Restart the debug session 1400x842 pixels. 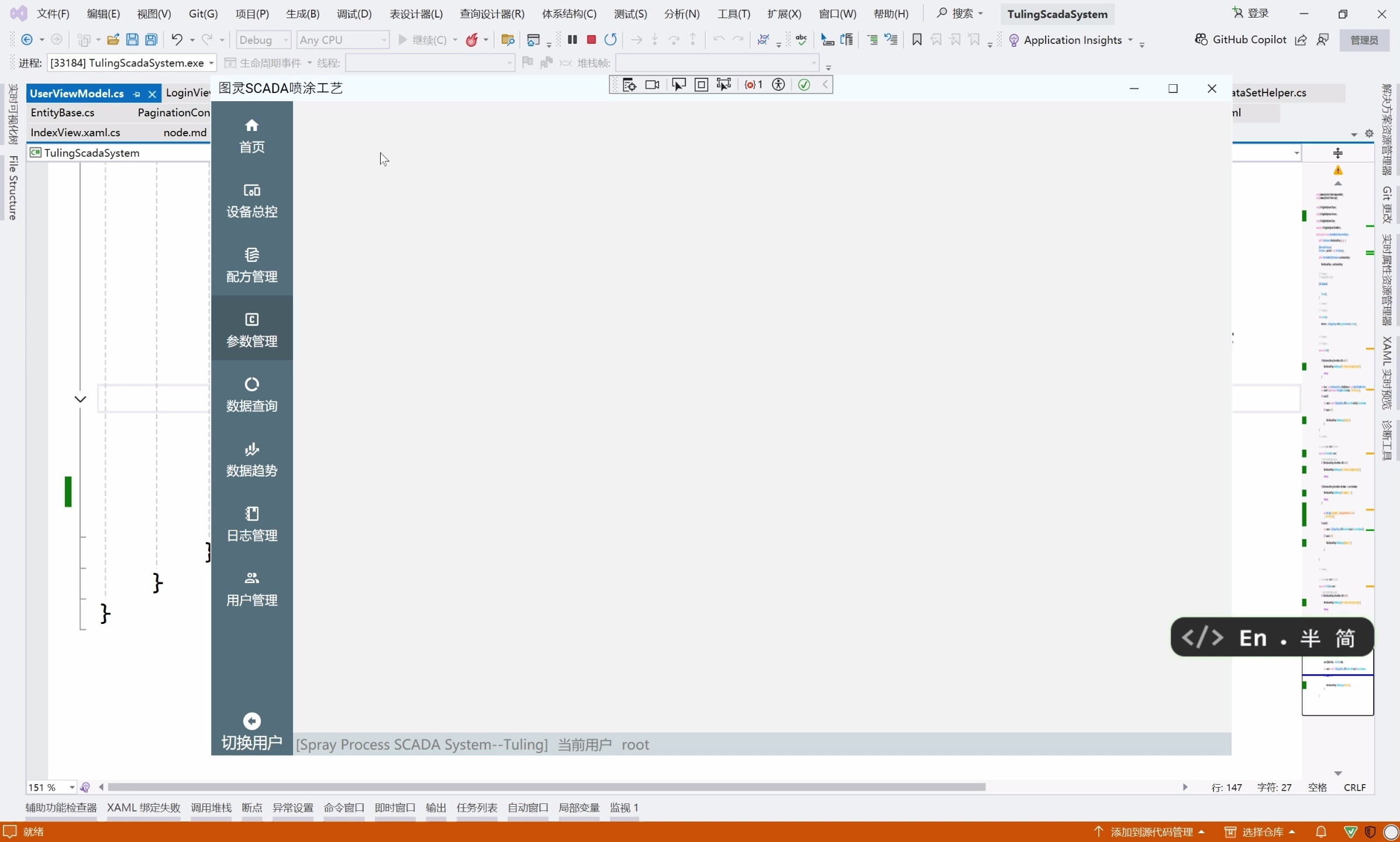point(611,40)
